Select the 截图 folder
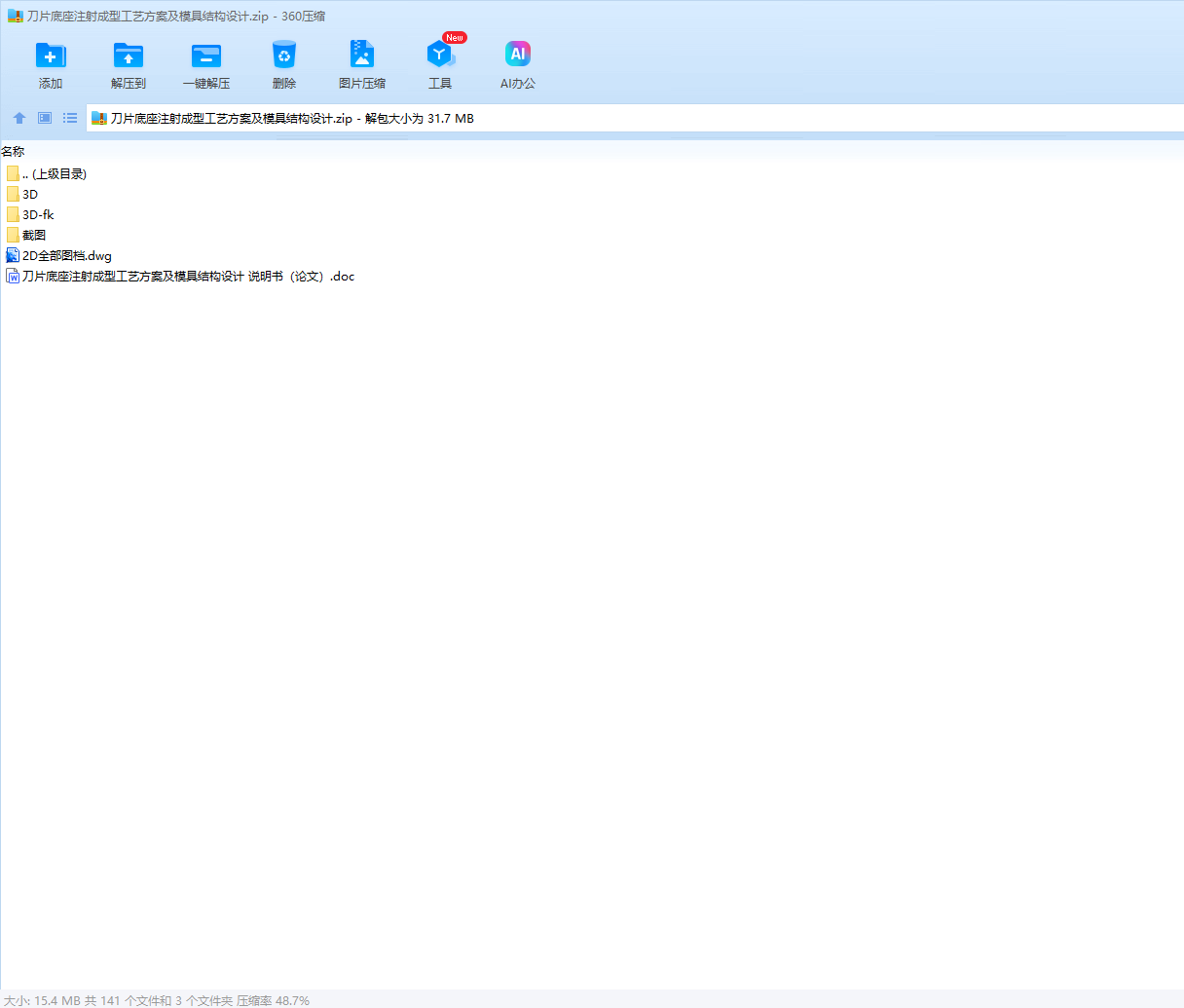1184x1008 pixels. coord(26,235)
